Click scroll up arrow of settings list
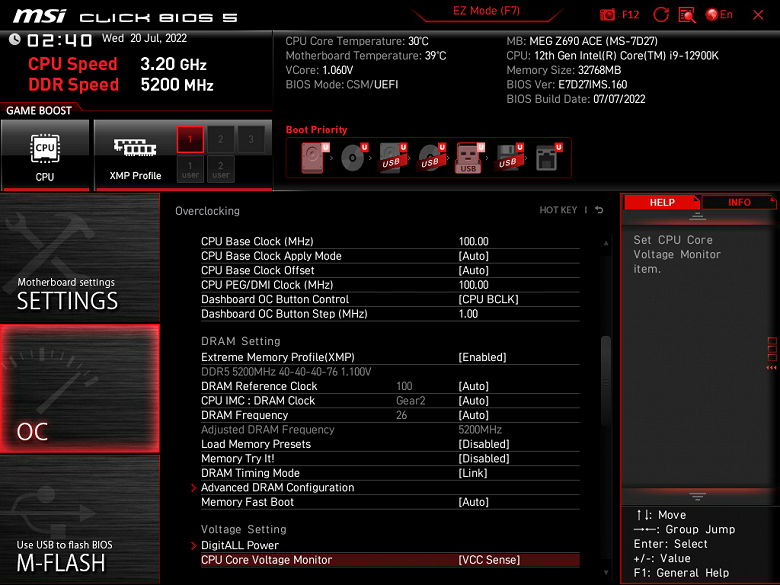 coord(606,243)
